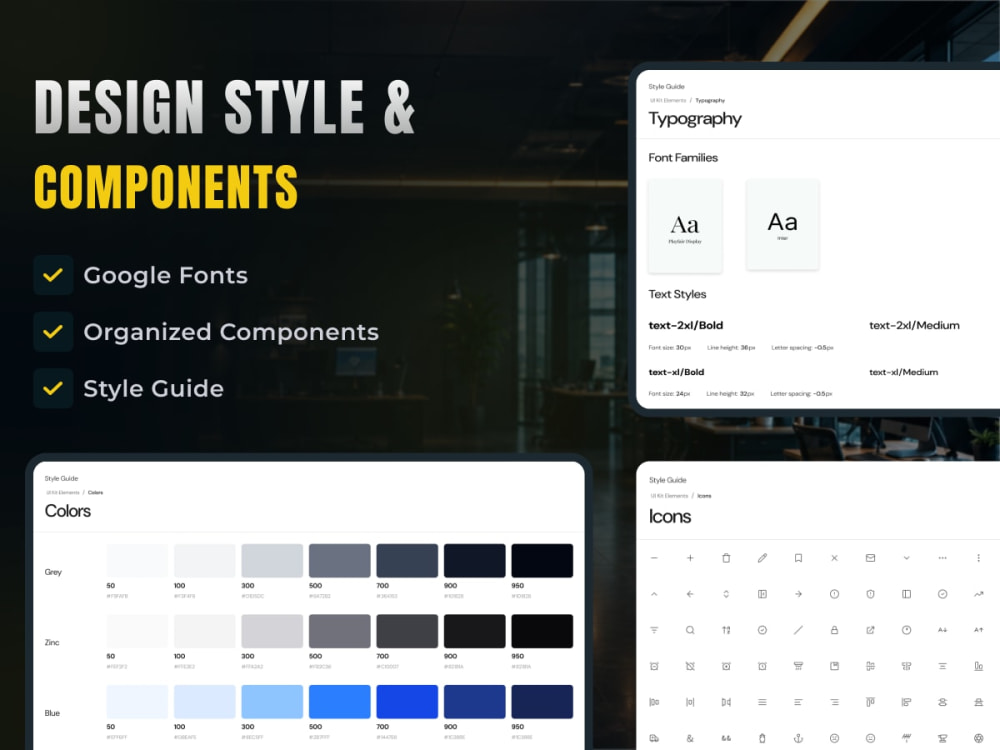Viewport: 1000px width, 750px height.
Task: Click the crossed-out alarm clock icon
Action: (x=690, y=666)
